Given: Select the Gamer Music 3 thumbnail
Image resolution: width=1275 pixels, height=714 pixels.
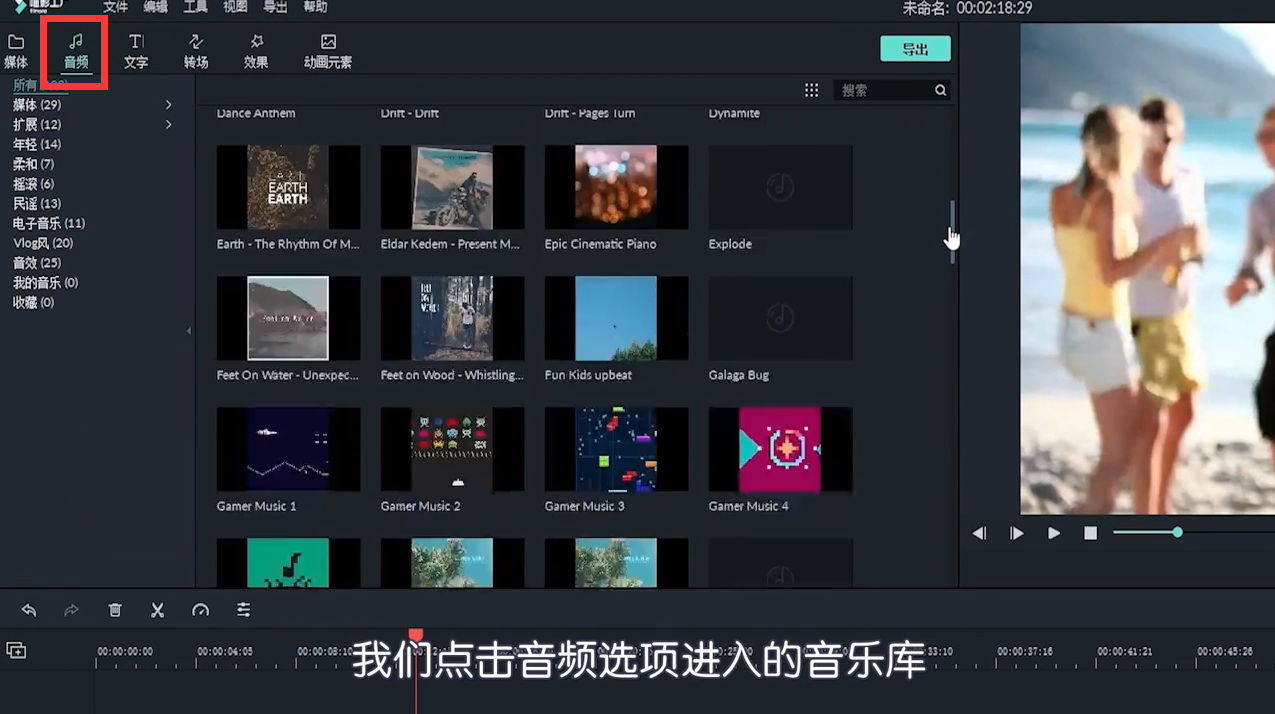Looking at the screenshot, I should tap(616, 449).
